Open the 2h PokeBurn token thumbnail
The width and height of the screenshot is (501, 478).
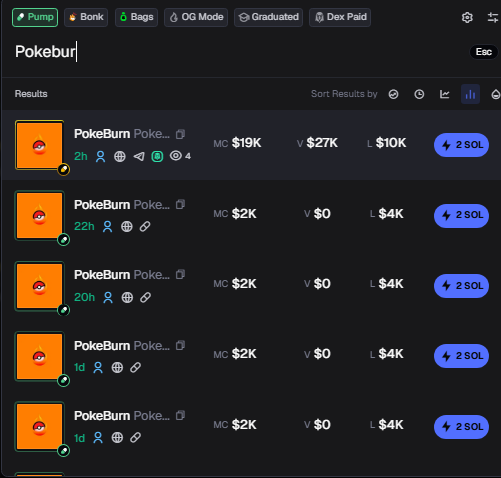(x=40, y=145)
